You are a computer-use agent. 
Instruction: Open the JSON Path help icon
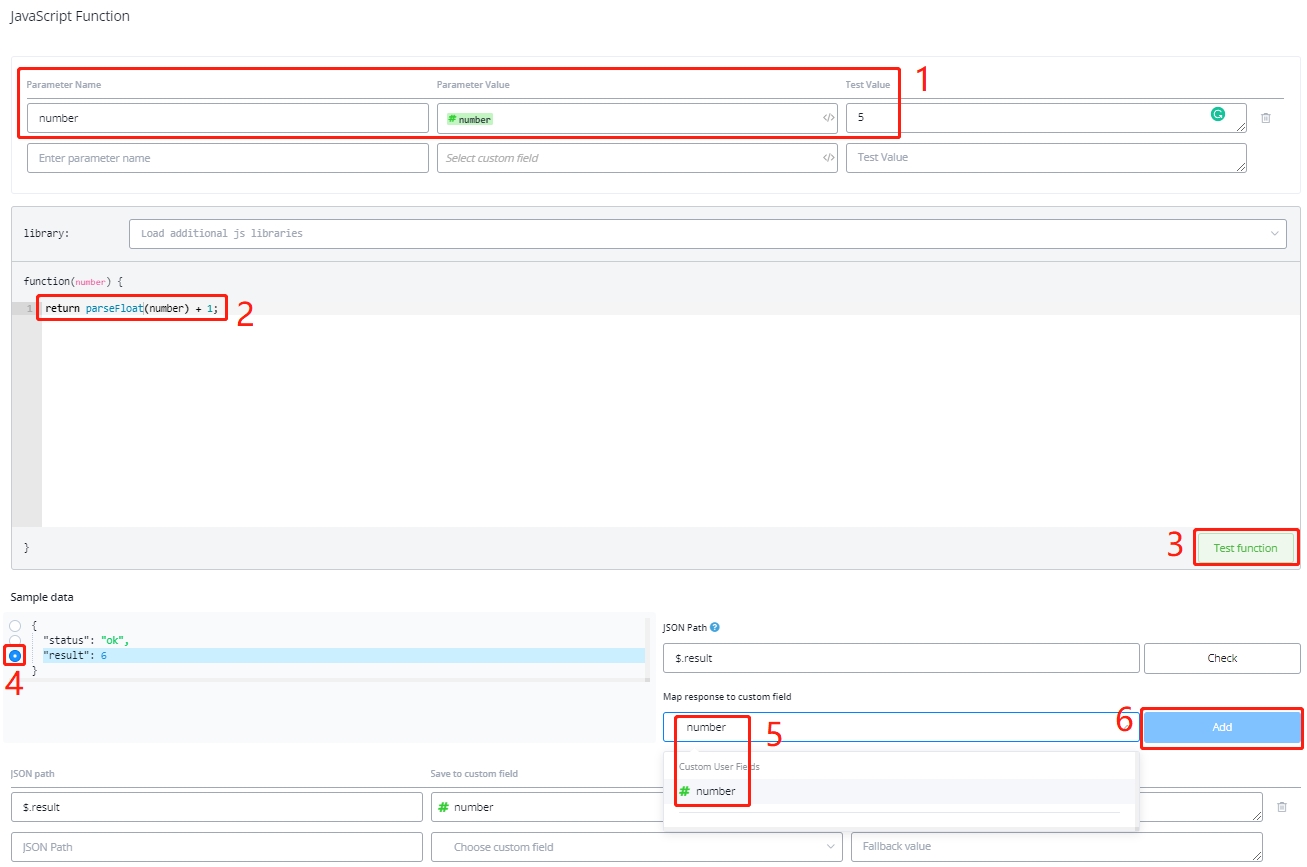(x=715, y=628)
